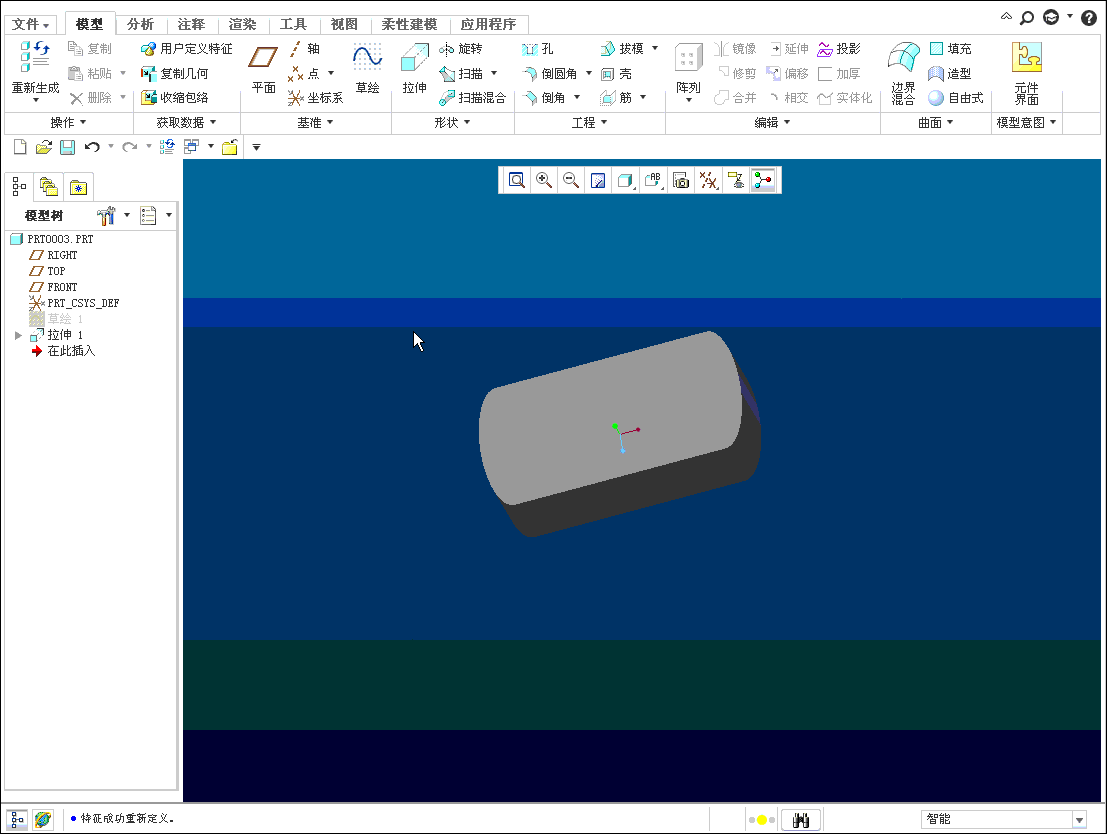Select 收缩包络 shrinkwrap
This screenshot has height=834, width=1107.
(x=174, y=97)
